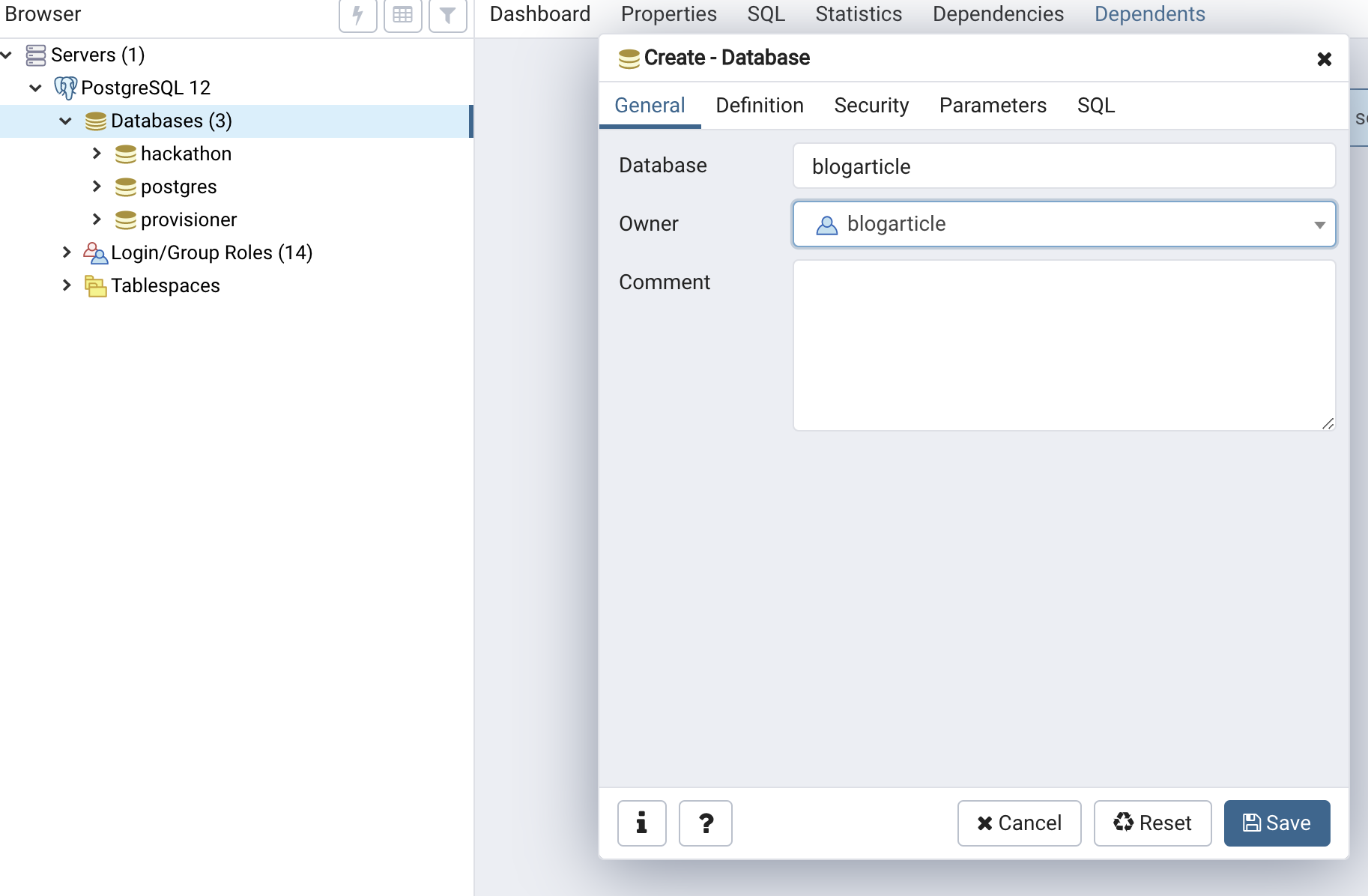The image size is (1368, 896).
Task: Click the Login/Group Roles icon
Action: pyautogui.click(x=95, y=252)
